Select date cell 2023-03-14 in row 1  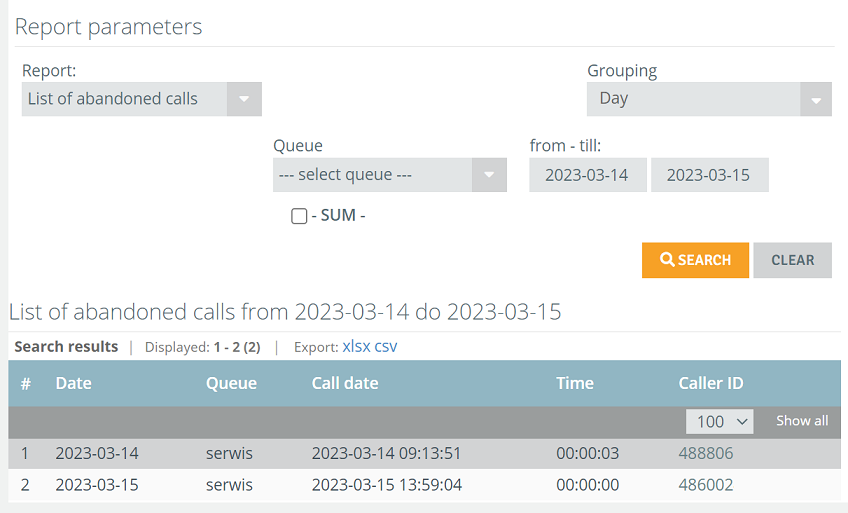[97, 453]
